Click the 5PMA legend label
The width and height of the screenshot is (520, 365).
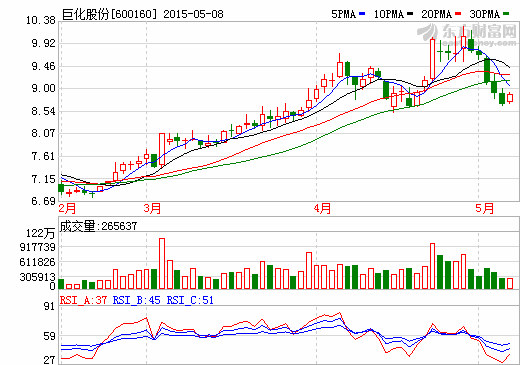click(x=343, y=14)
